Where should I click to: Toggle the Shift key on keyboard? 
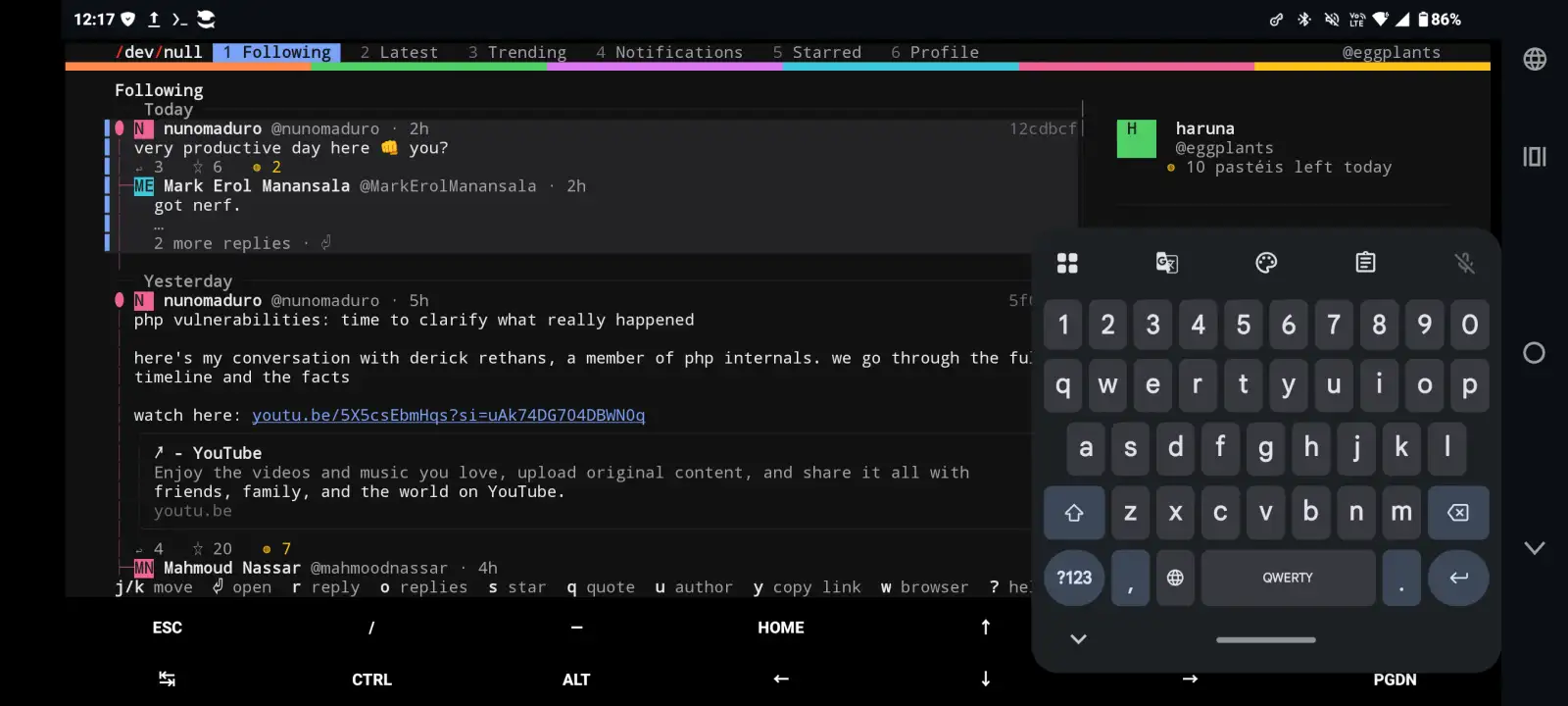point(1074,513)
